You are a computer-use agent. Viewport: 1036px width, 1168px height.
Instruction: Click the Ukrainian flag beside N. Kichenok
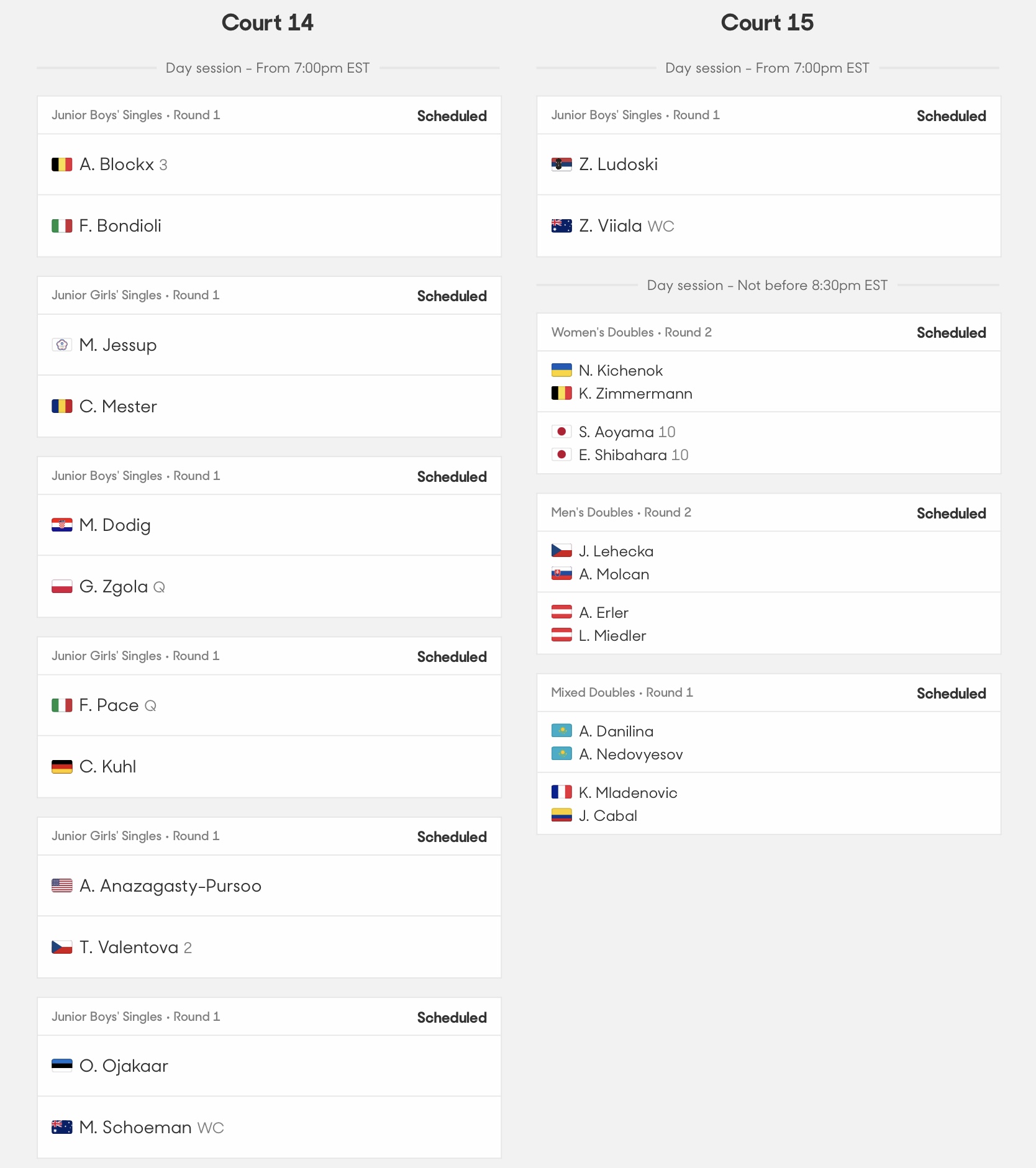pyautogui.click(x=561, y=371)
